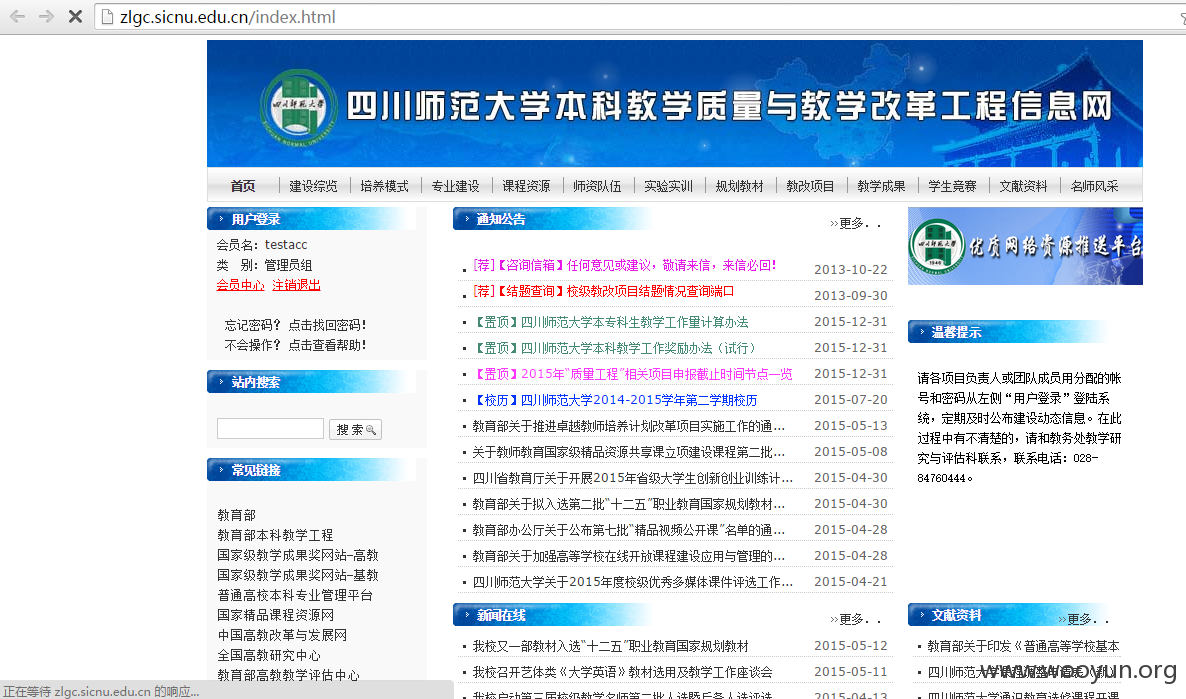
Task: Open the 教学成果 navigation item
Action: pos(881,186)
